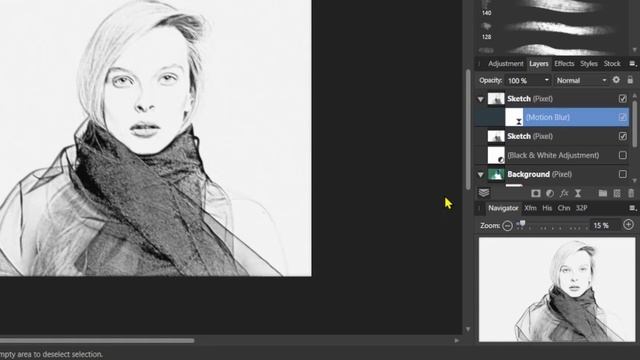Viewport: 640px width, 360px height.
Task: Select the lower Sketch (Pixel) layer row
Action: (552, 136)
